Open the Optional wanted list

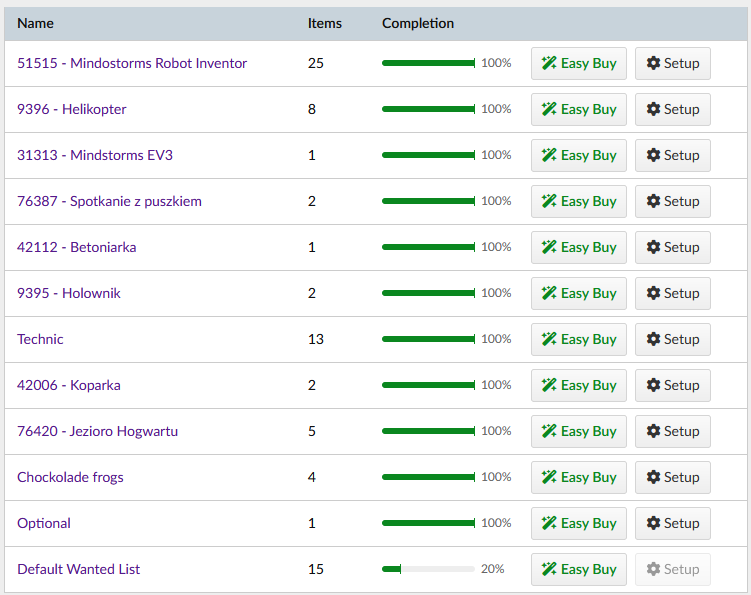[x=44, y=523]
